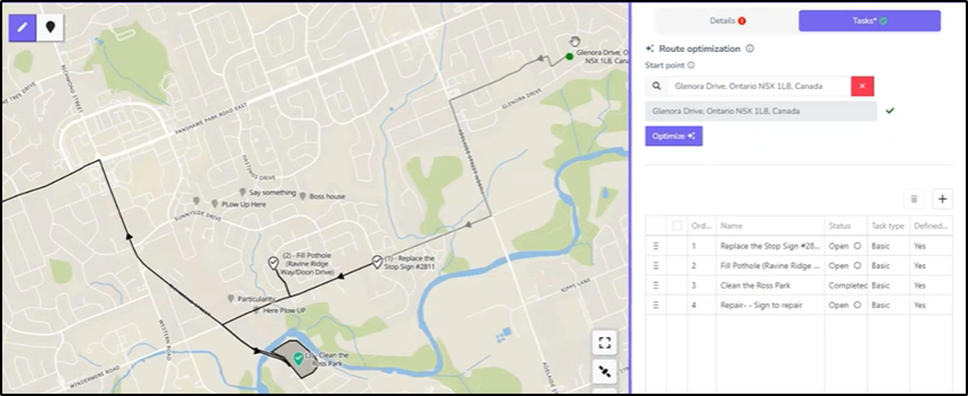Image resolution: width=968 pixels, height=396 pixels.
Task: Click the Start point help icon
Action: (x=691, y=65)
